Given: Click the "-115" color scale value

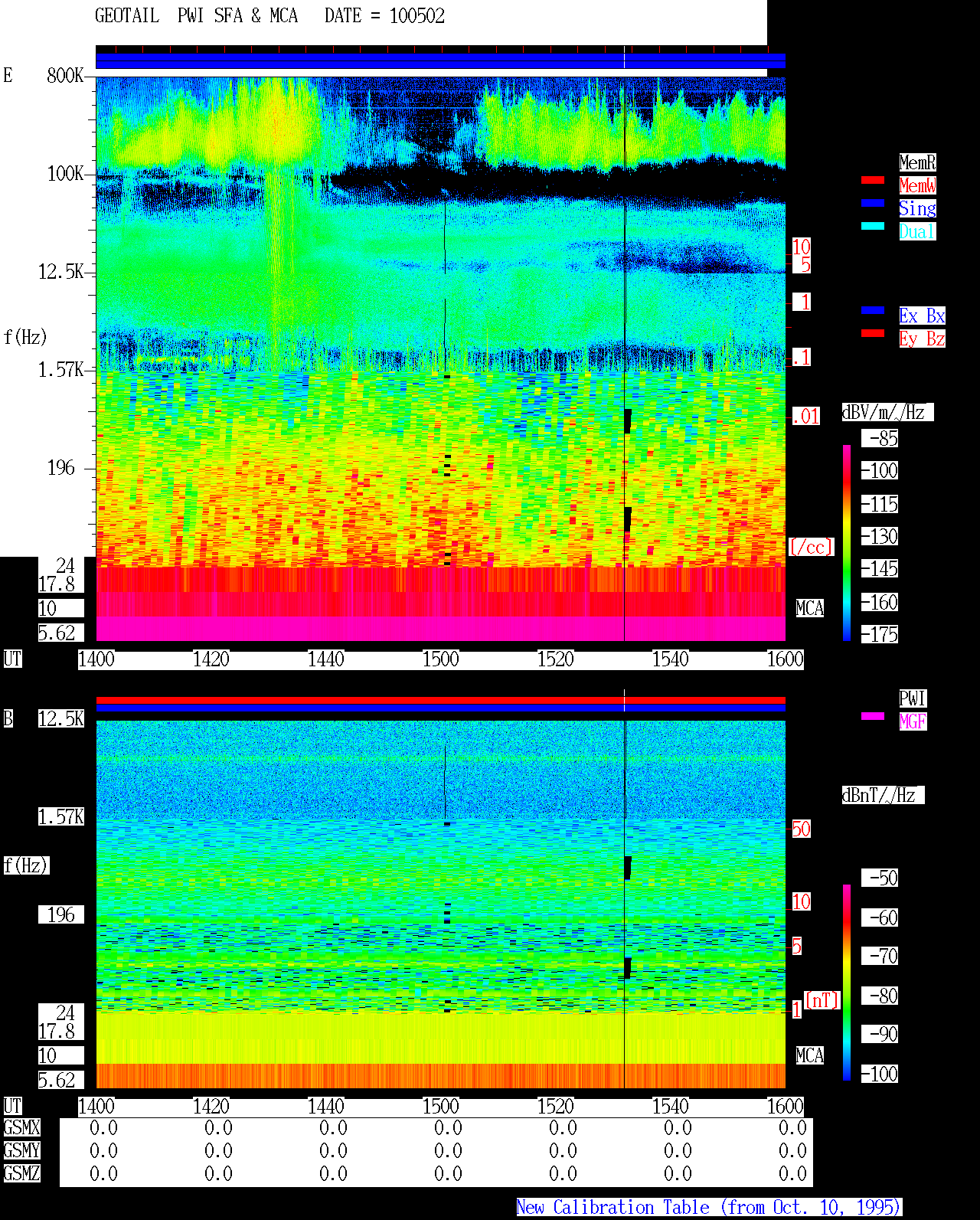Looking at the screenshot, I should coord(880,504).
